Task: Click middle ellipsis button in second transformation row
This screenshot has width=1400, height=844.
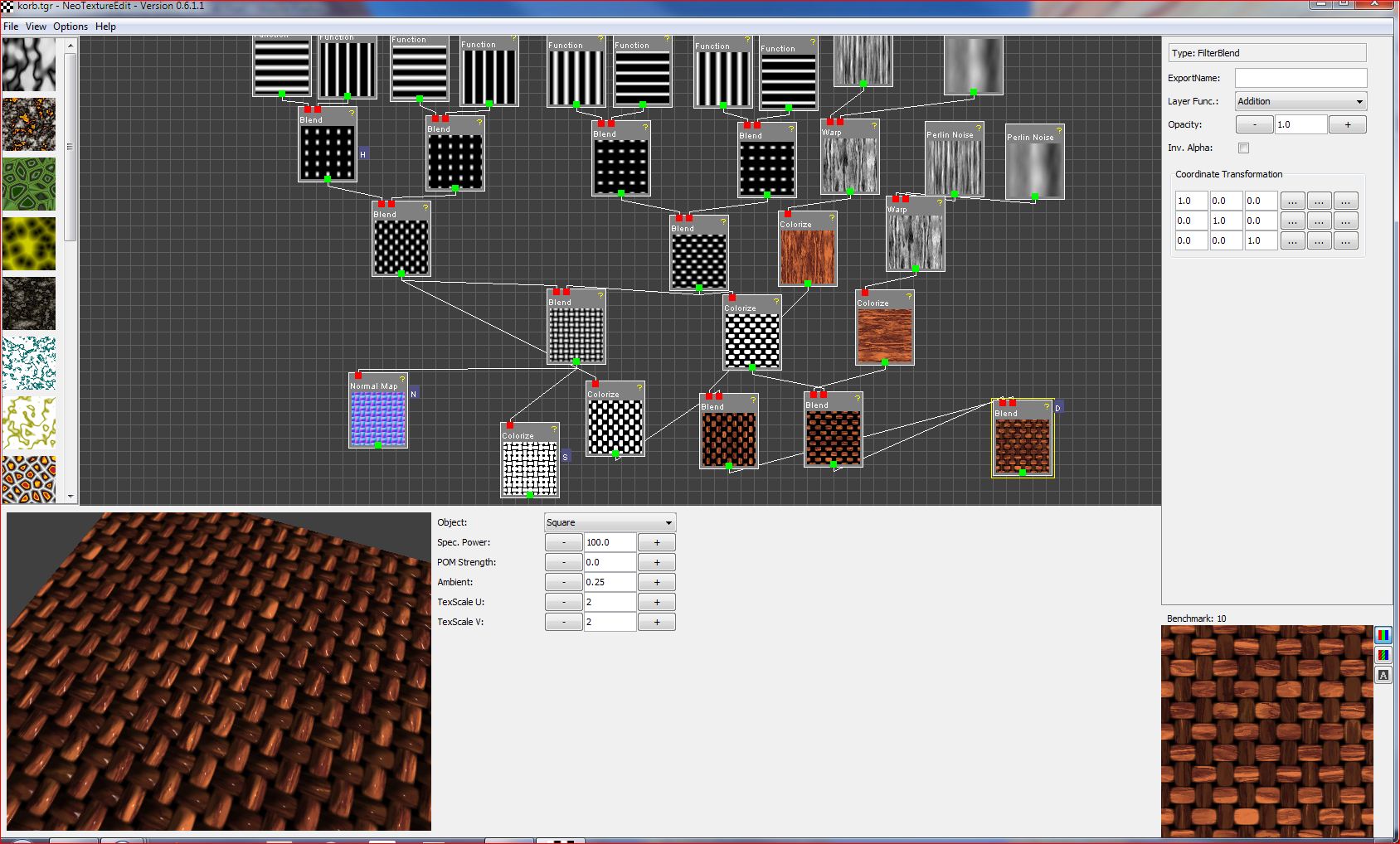Action: point(1319,221)
